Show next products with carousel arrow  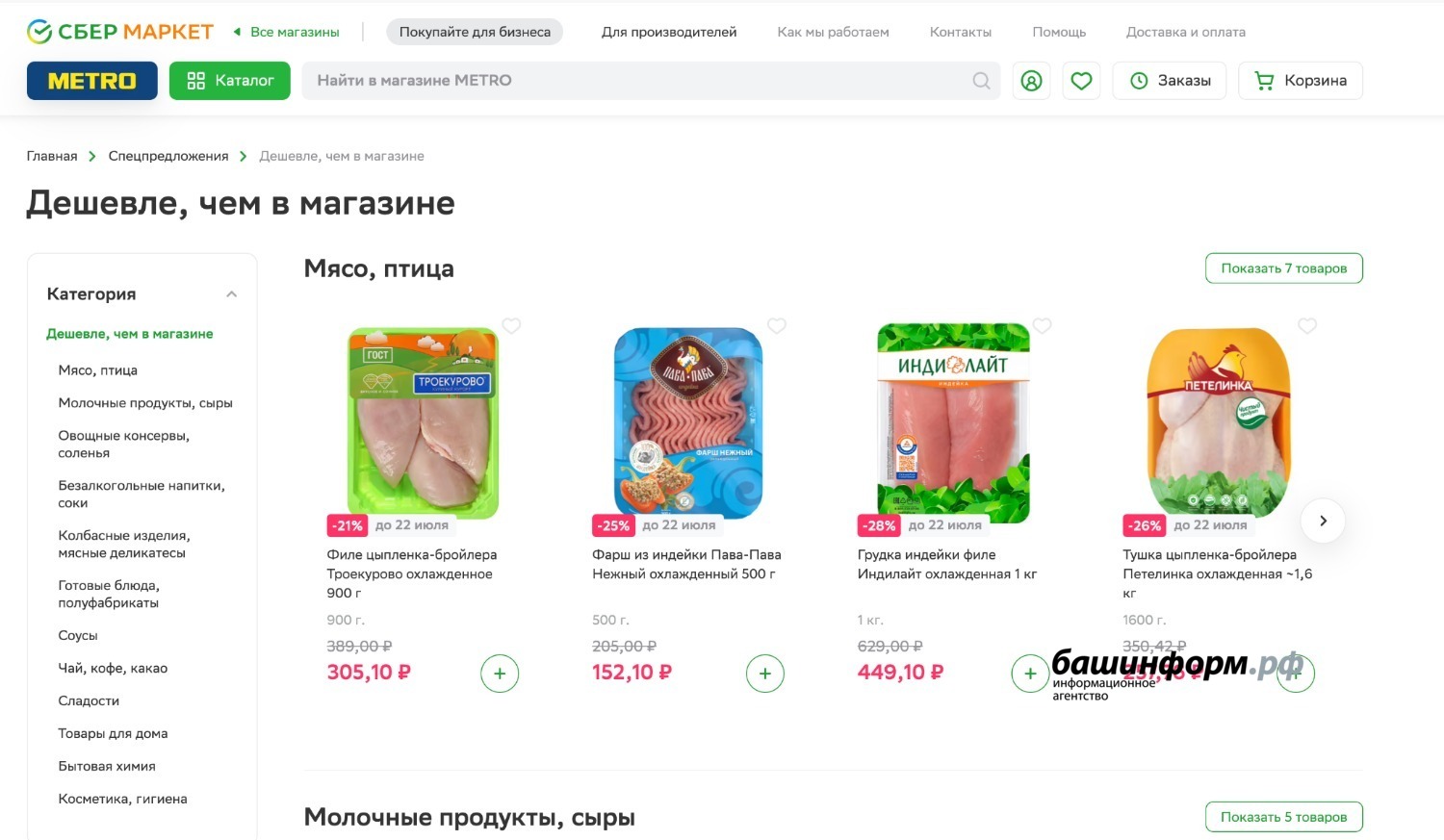pos(1323,521)
